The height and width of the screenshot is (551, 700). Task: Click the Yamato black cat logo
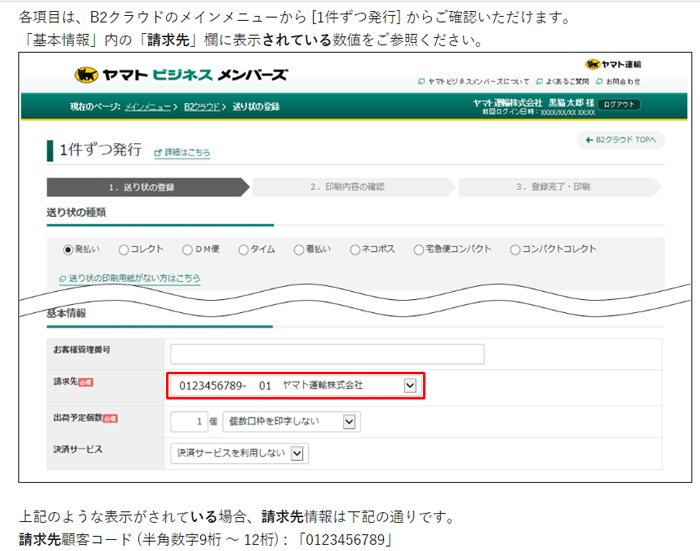(85, 75)
